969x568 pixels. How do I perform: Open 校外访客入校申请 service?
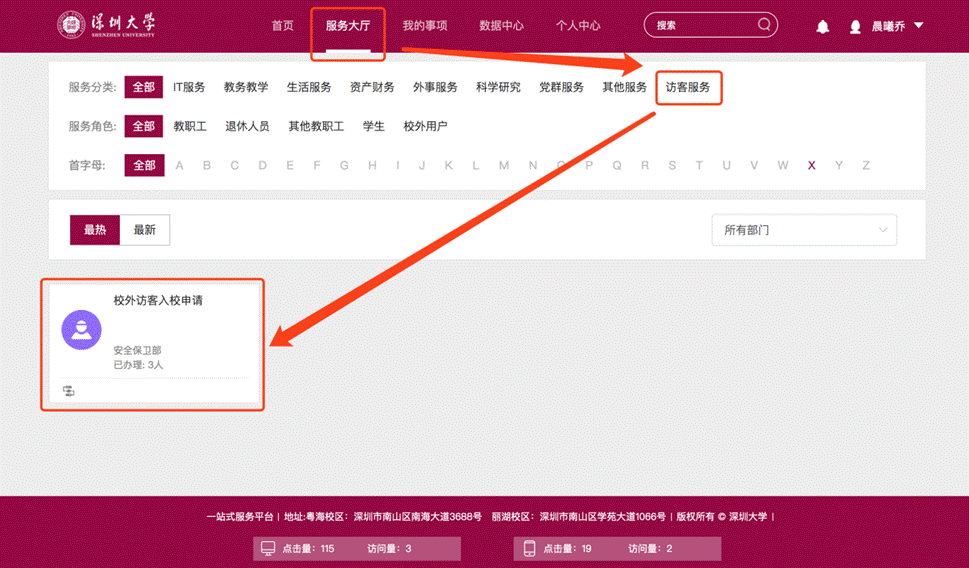coord(158,300)
